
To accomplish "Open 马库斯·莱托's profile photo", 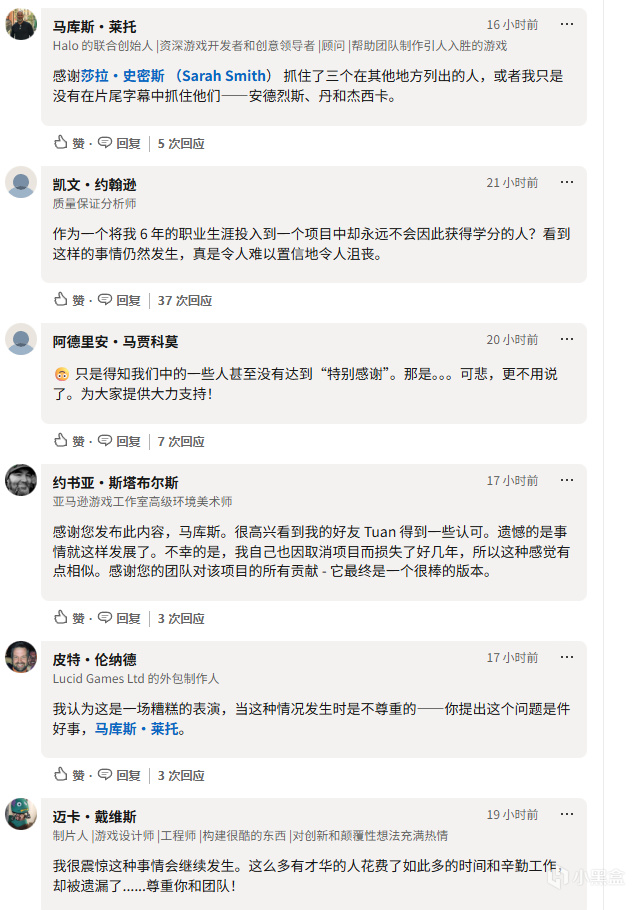I will click(21, 24).
